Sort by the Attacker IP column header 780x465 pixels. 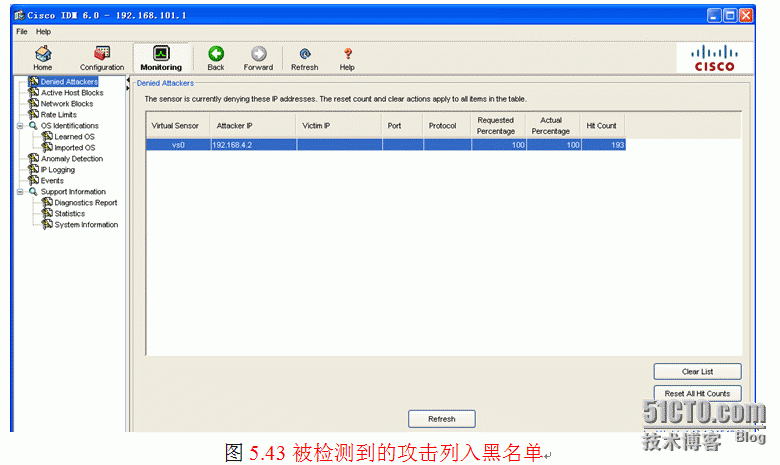253,126
